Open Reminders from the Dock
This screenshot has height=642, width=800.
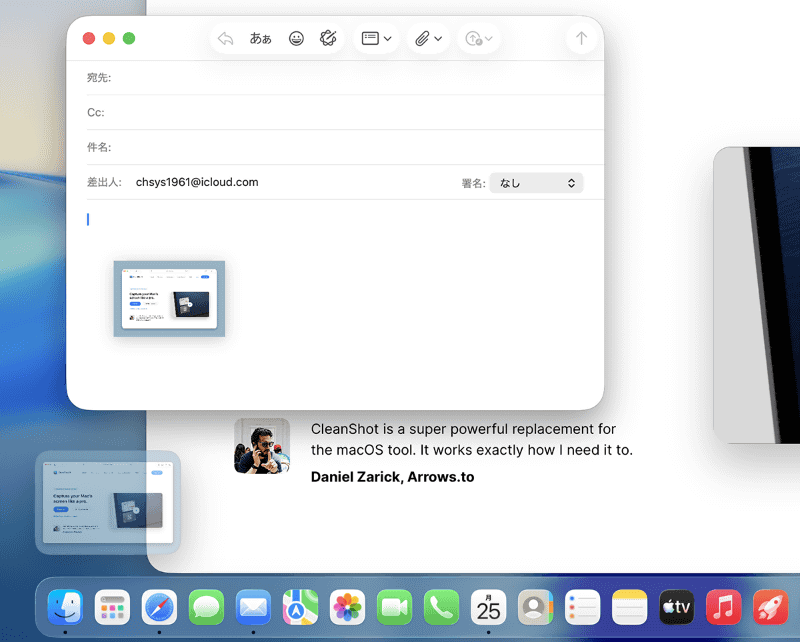(x=582, y=607)
